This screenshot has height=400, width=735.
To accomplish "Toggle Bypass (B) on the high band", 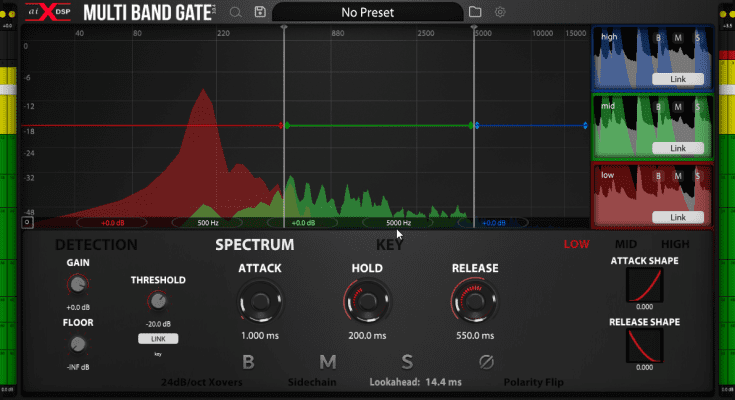I will coord(658,38).
